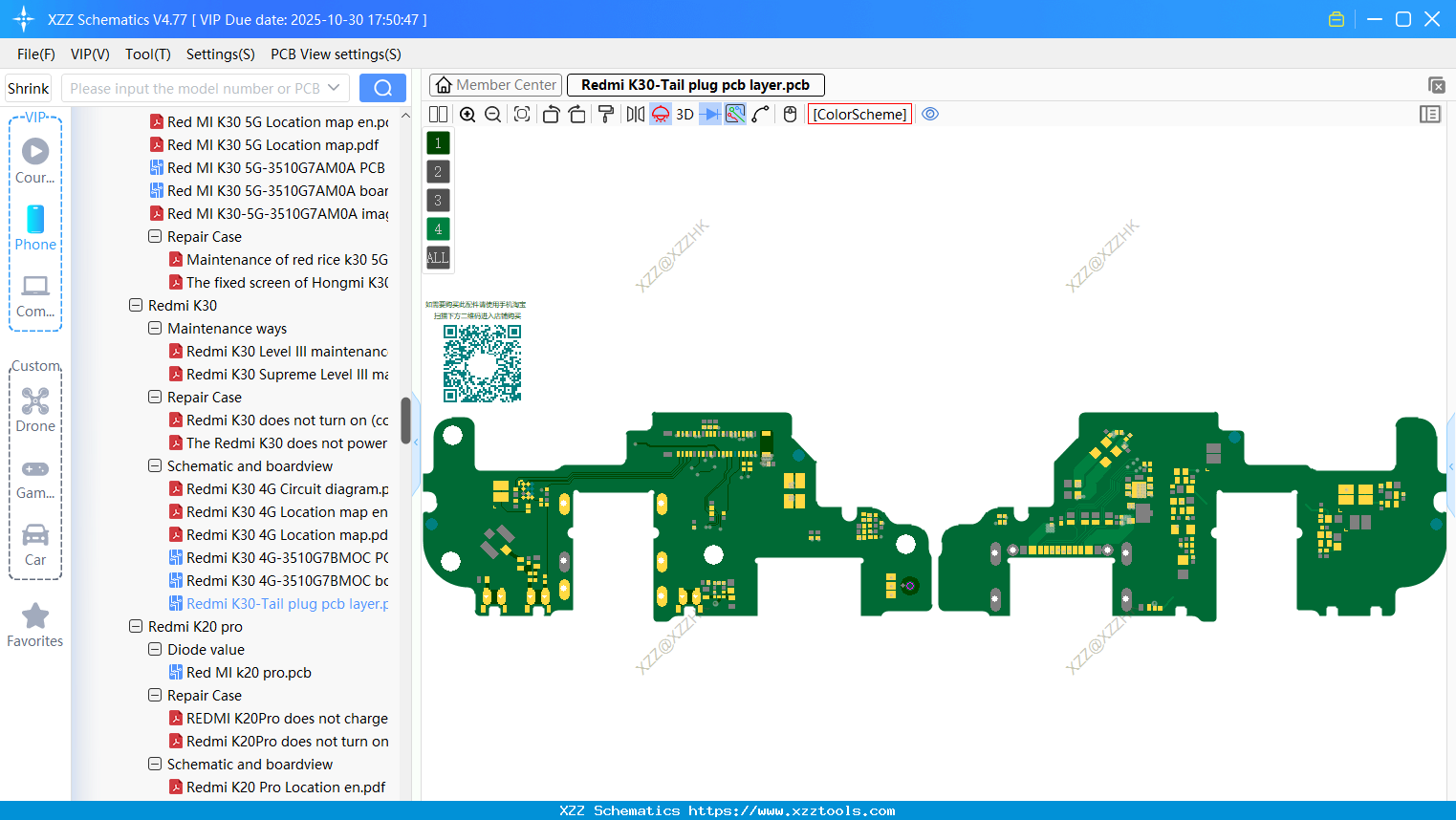This screenshot has width=1456, height=820.
Task: Toggle the diode mode on the toolbar
Action: (707, 114)
